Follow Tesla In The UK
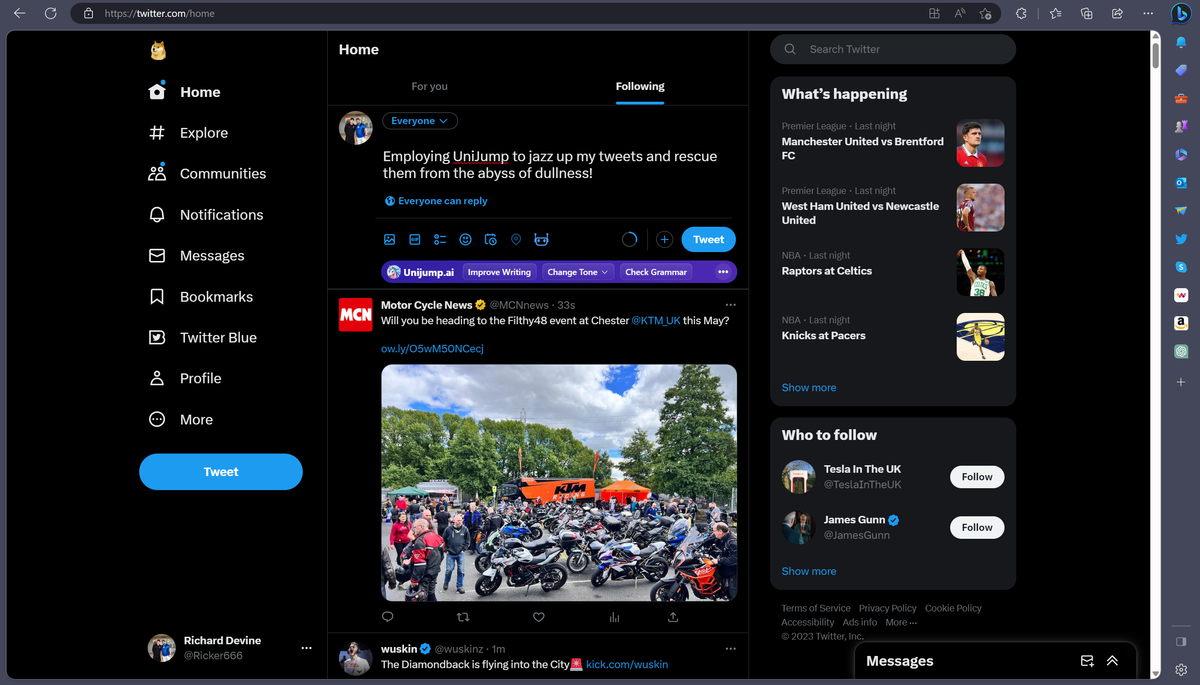1200x685 pixels. (x=977, y=477)
